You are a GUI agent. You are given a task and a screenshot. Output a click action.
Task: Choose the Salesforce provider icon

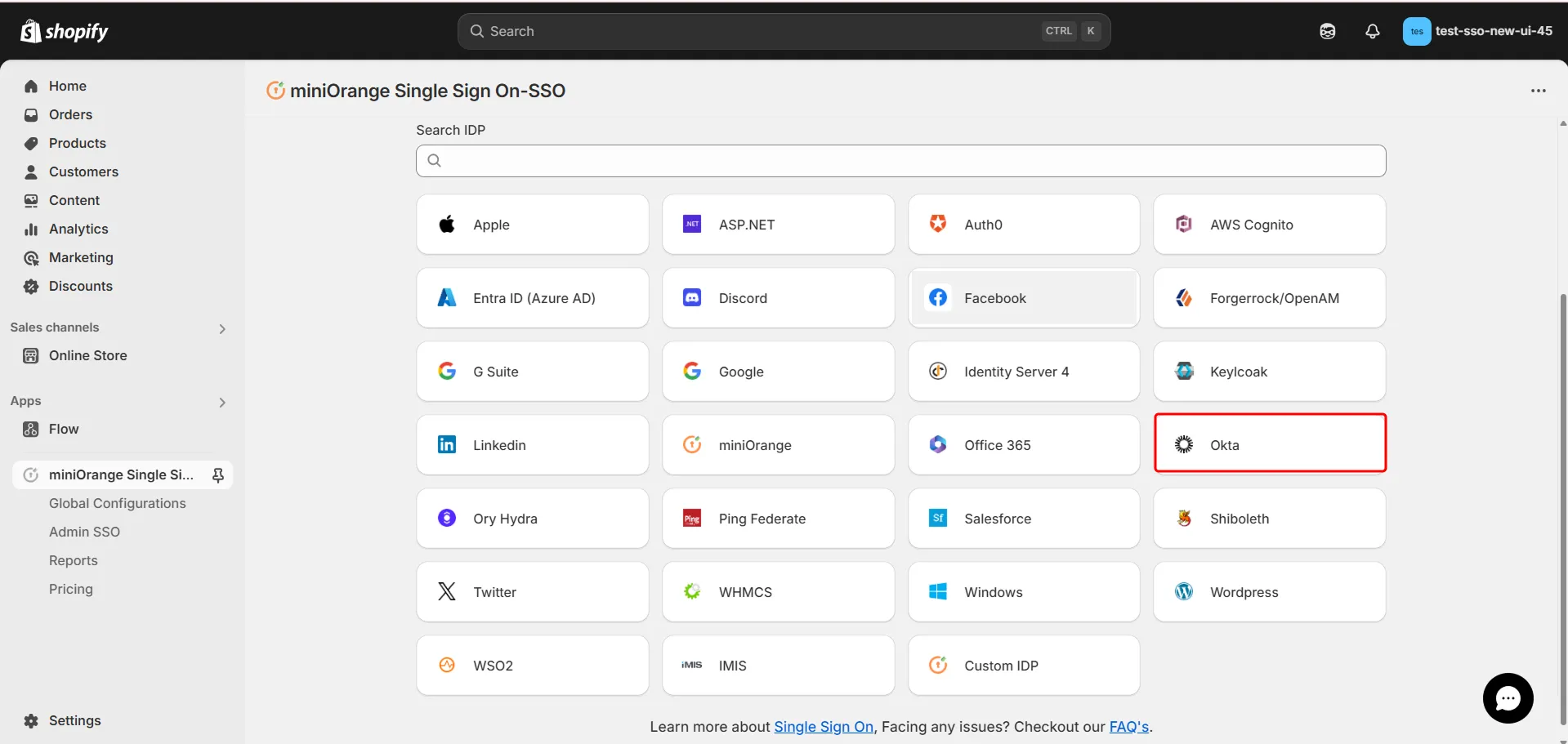[938, 518]
